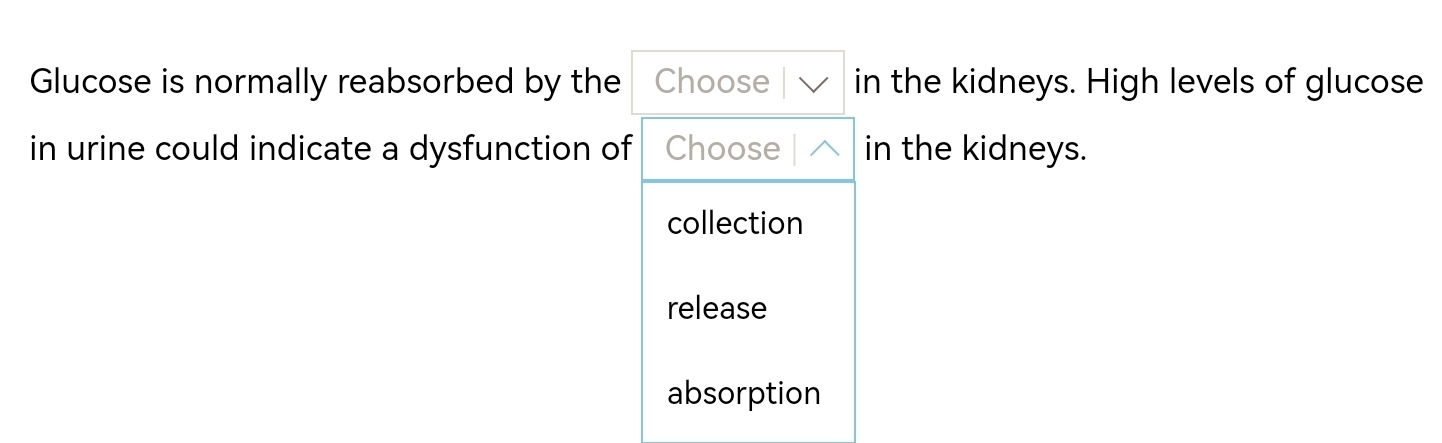The image size is (1442, 443).
Task: Choose "absorption" from the open list
Action: point(744,393)
